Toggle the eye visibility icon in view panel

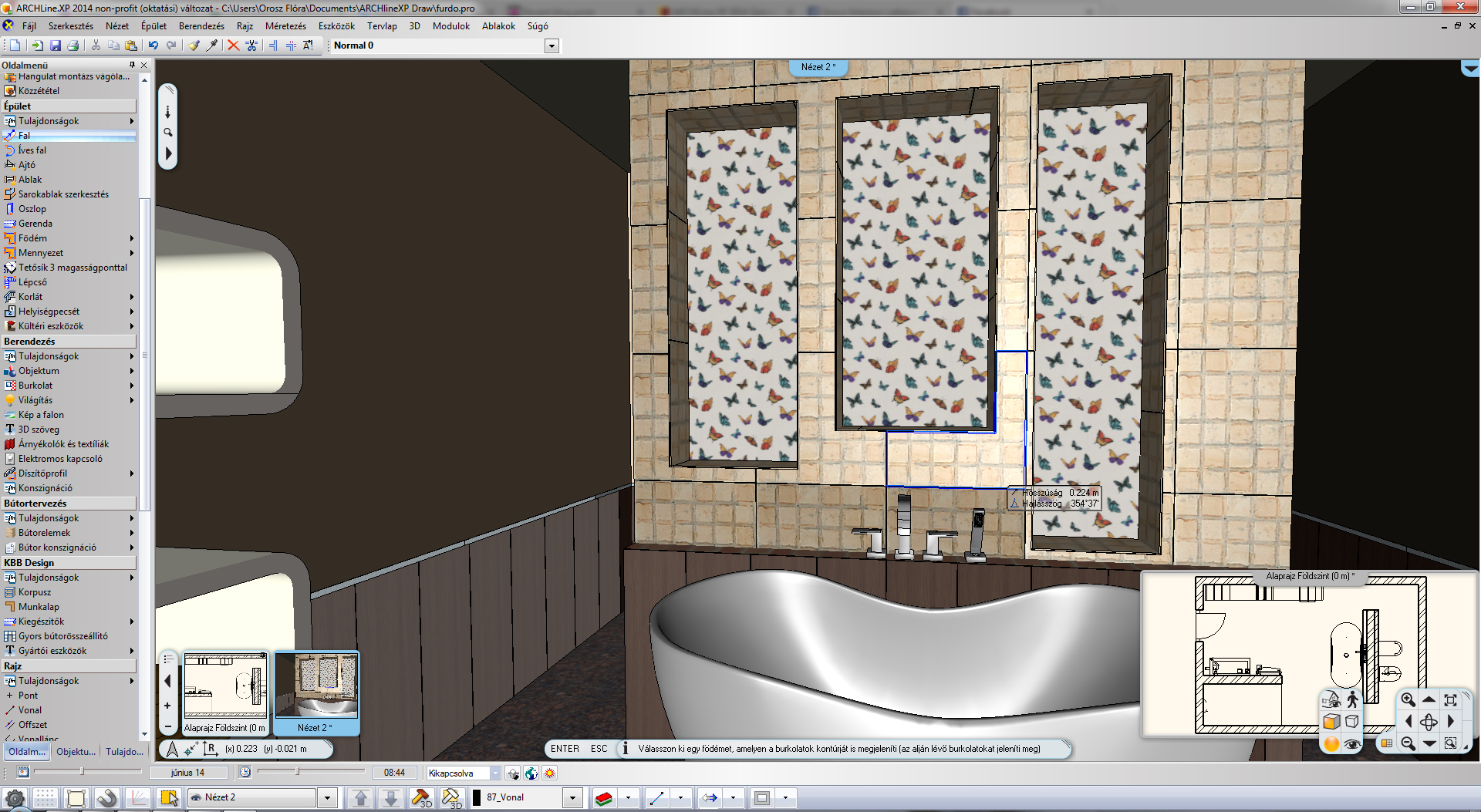coord(1351,743)
